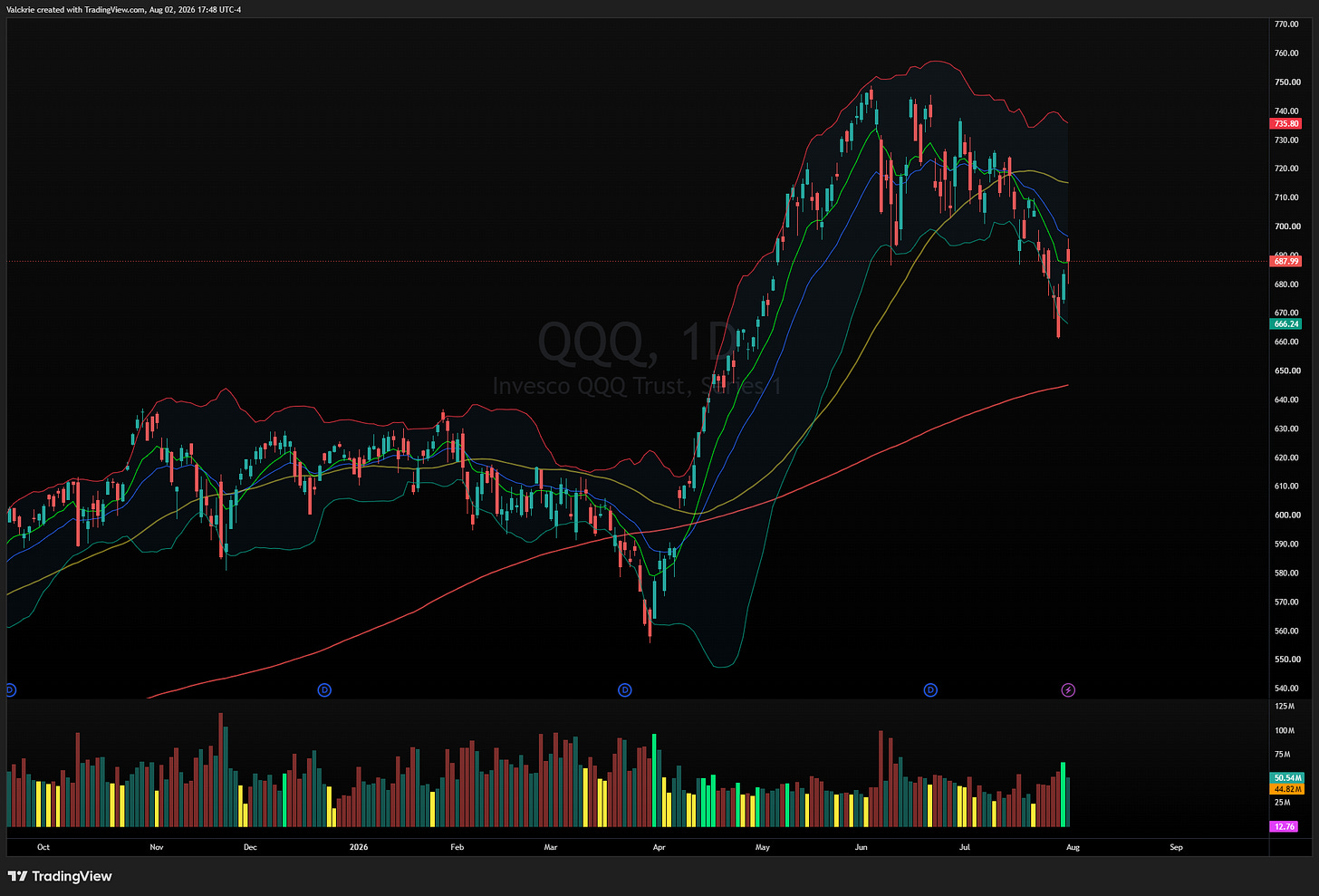Click the Aug label on the time axis
1319x896 pixels.
[1073, 847]
